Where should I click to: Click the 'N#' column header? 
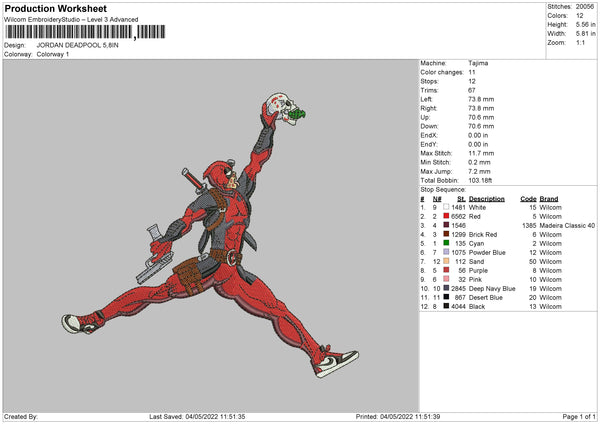[x=437, y=199]
